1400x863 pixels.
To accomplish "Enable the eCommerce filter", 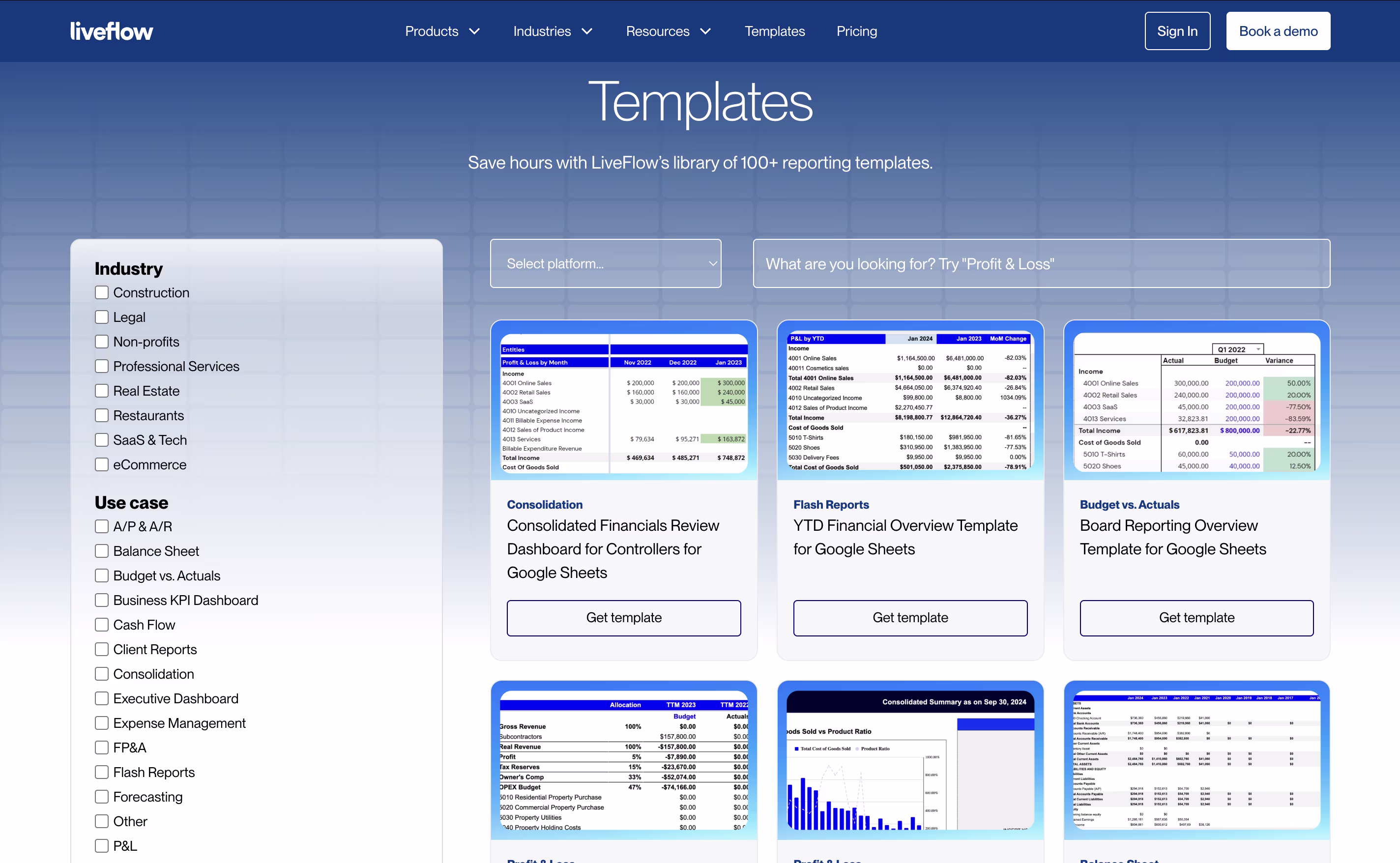I will pos(102,464).
